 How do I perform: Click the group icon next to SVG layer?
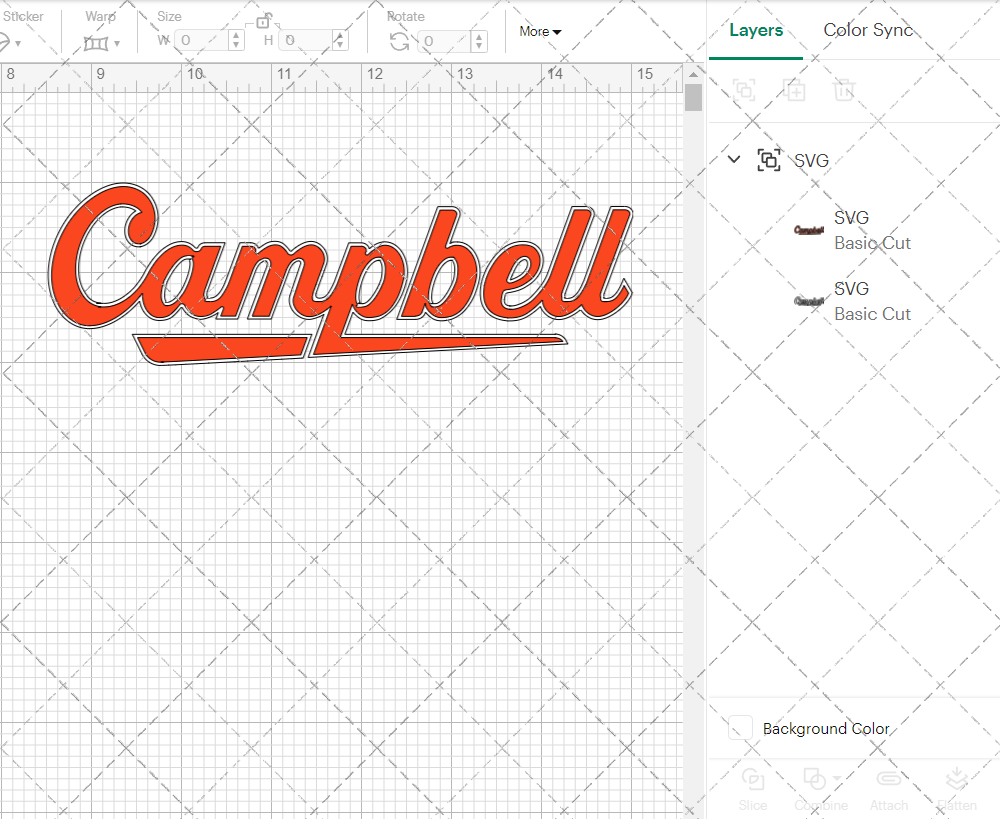[768, 159]
